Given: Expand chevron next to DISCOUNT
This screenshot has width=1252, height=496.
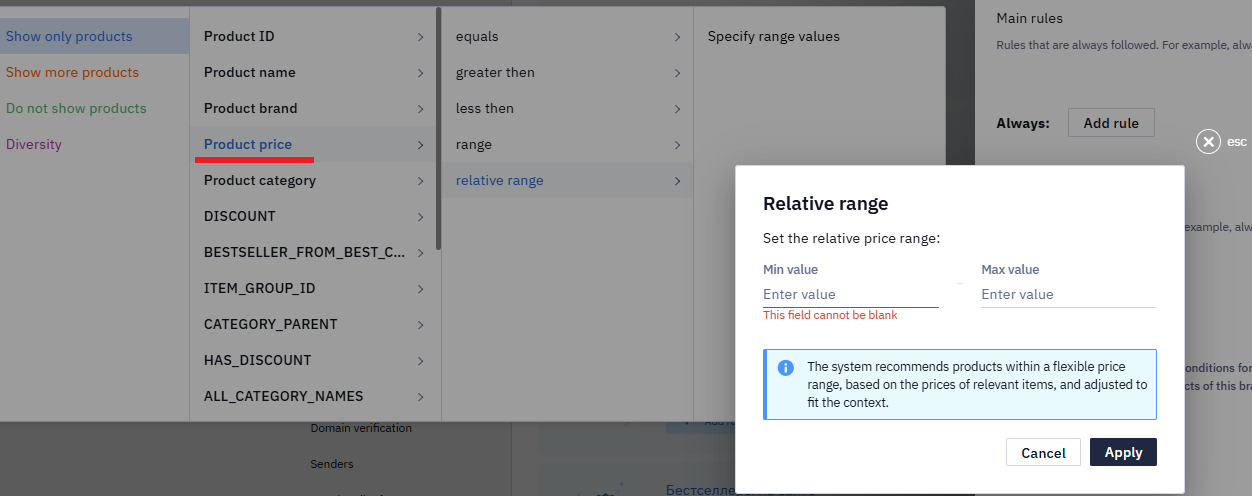Looking at the screenshot, I should (421, 217).
